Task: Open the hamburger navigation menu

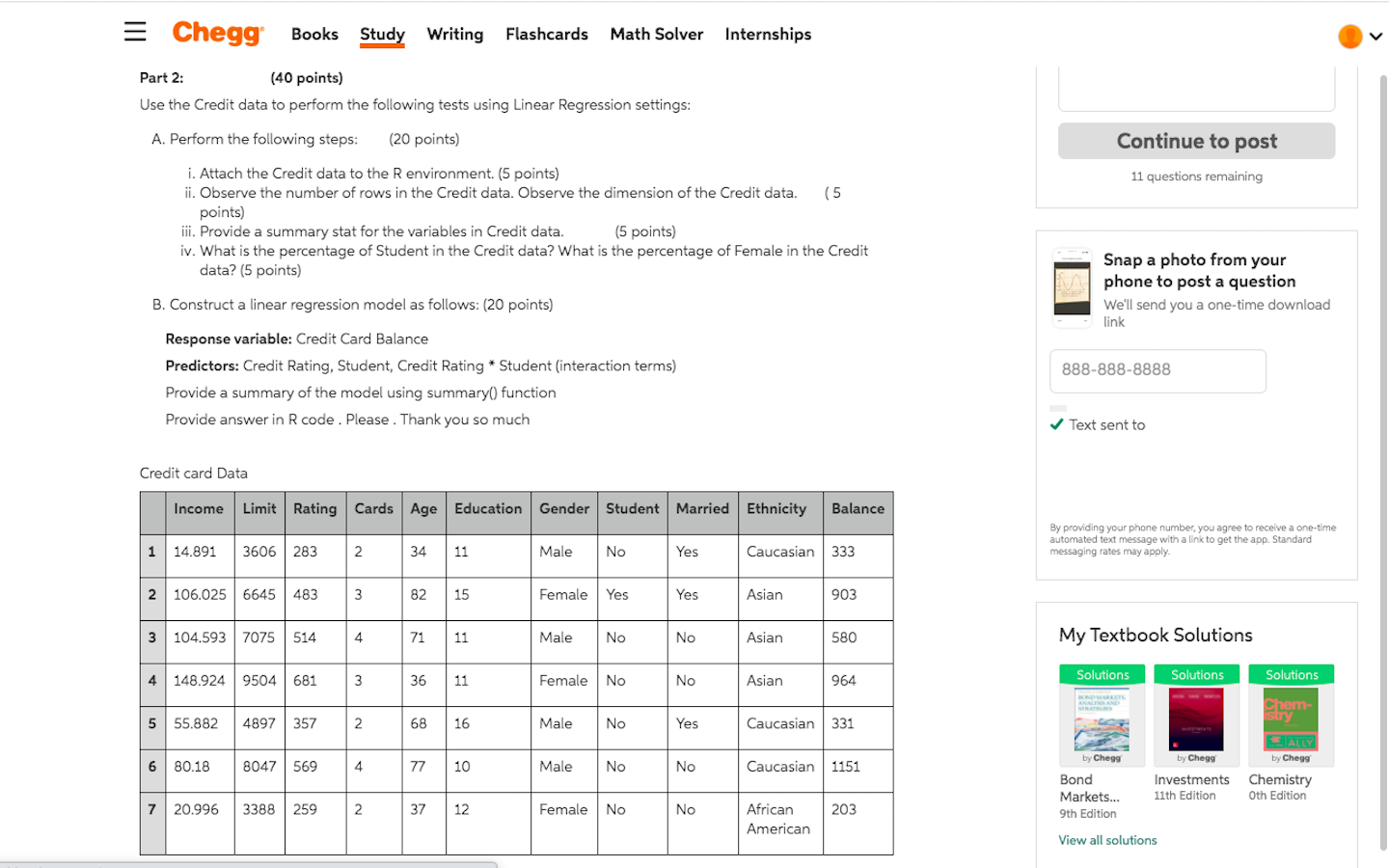Action: click(x=134, y=32)
